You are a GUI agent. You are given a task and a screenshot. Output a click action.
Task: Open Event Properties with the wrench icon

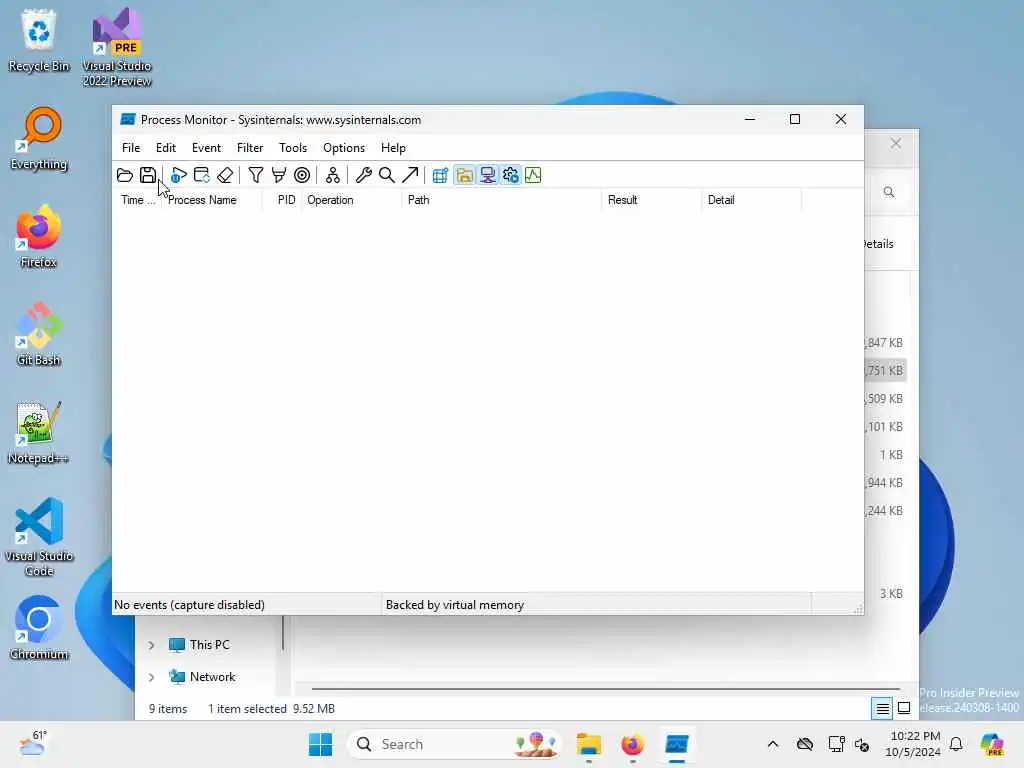coord(364,175)
